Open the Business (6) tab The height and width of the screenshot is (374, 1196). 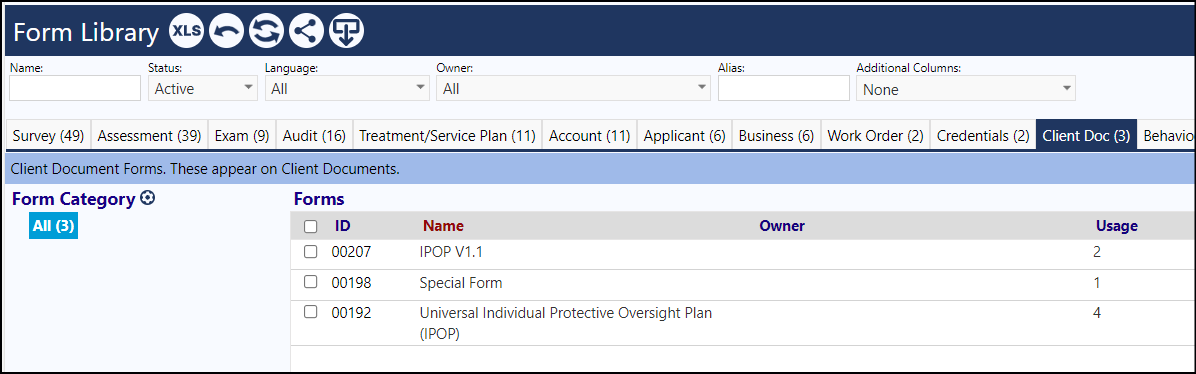[776, 136]
